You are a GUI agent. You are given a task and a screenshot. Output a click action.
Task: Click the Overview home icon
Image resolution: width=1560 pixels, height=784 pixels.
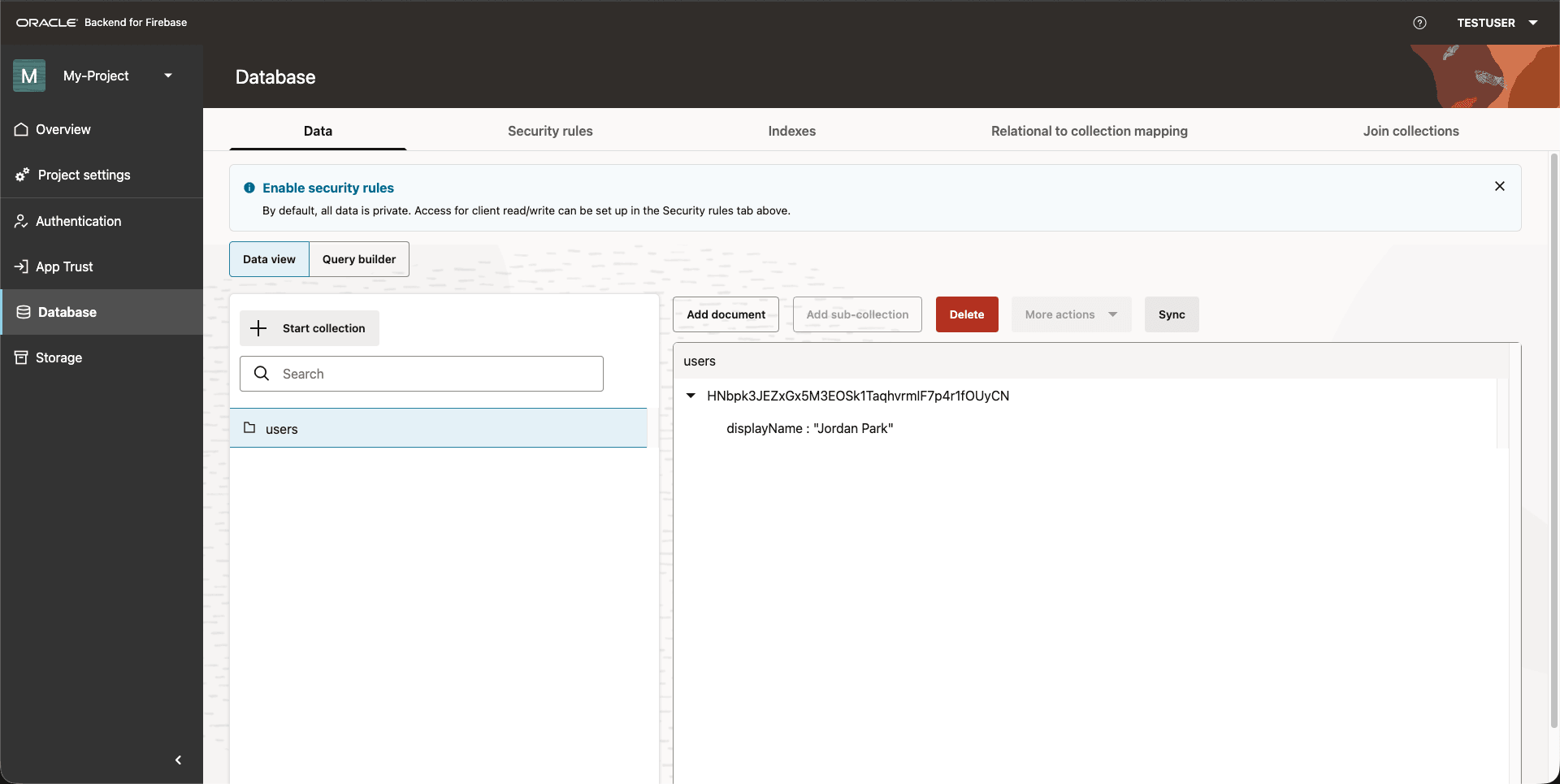click(x=22, y=129)
